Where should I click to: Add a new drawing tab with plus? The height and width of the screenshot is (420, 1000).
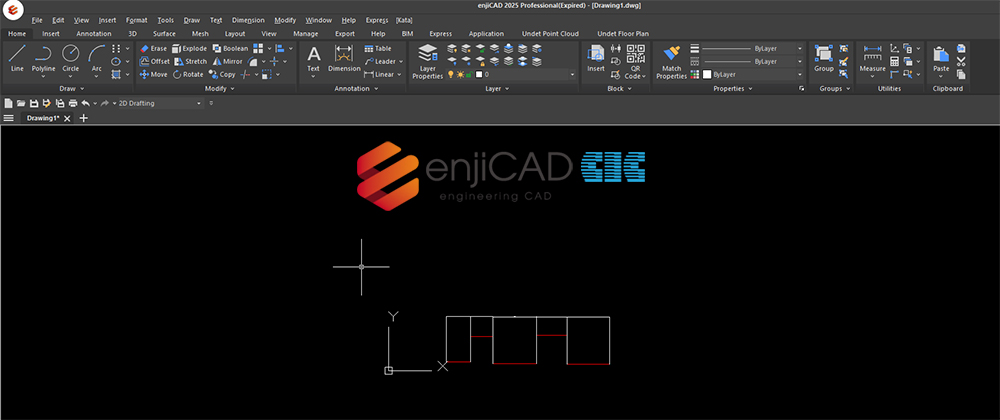[83, 118]
